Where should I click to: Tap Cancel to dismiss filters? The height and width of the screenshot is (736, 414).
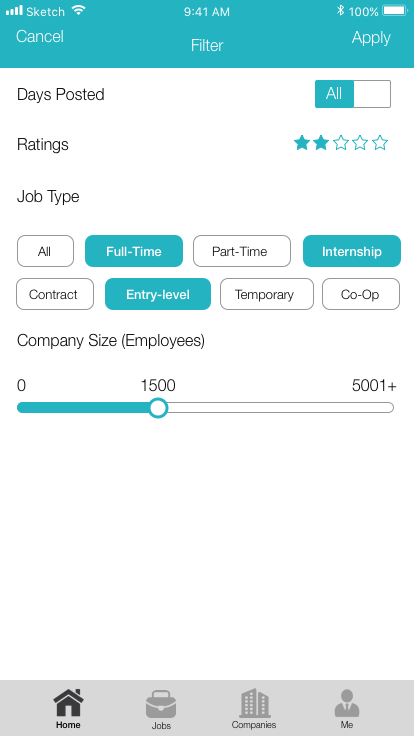40,37
